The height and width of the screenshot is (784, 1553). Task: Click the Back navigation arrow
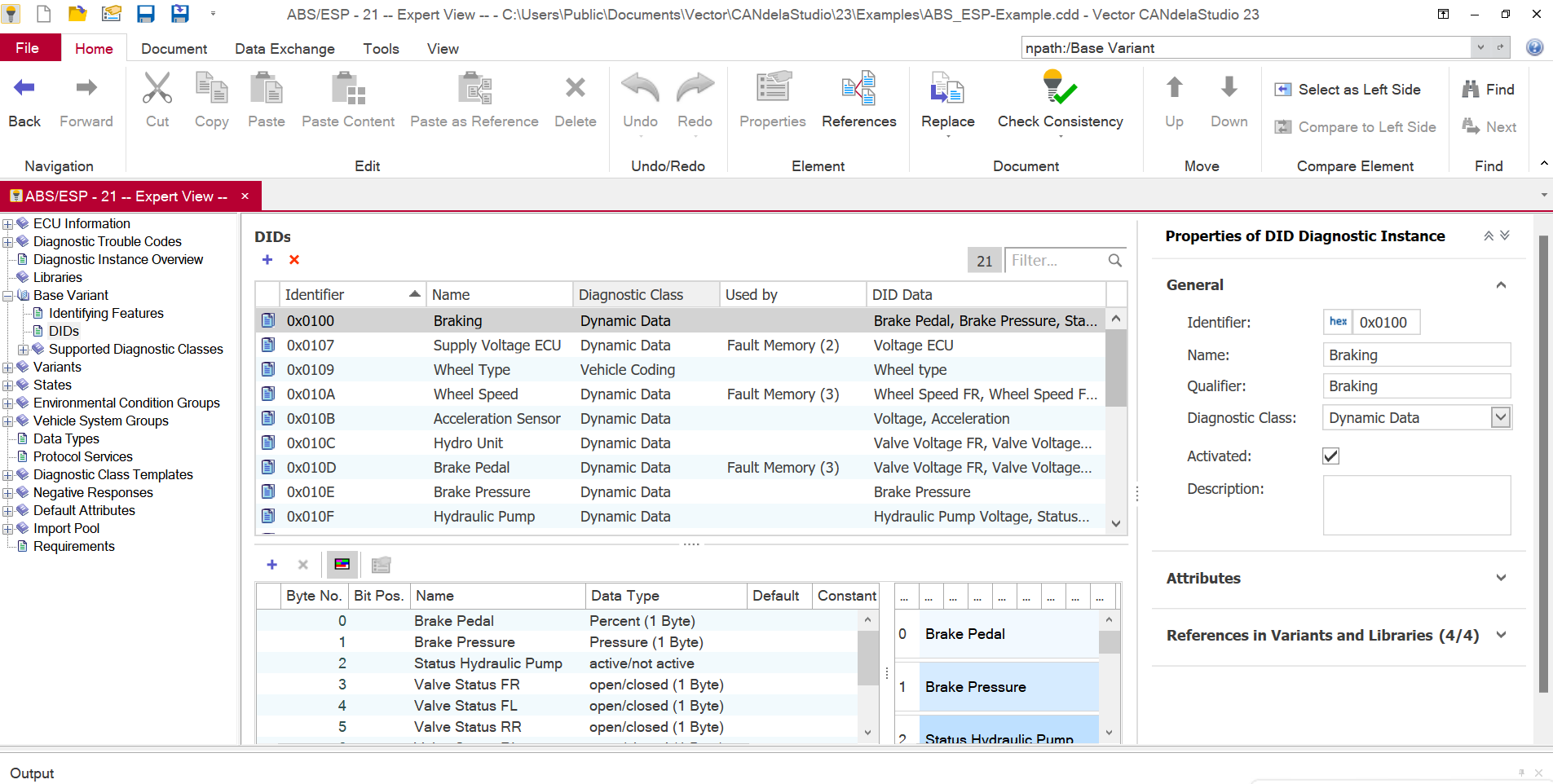click(x=24, y=87)
